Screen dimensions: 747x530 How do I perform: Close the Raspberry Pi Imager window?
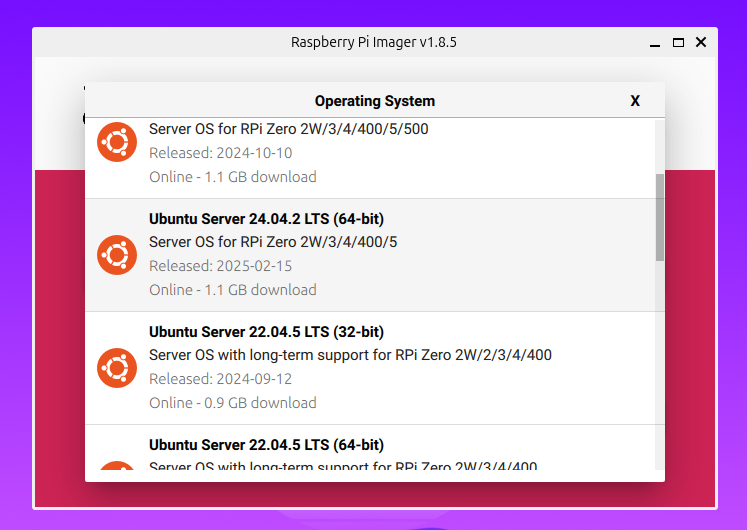701,42
